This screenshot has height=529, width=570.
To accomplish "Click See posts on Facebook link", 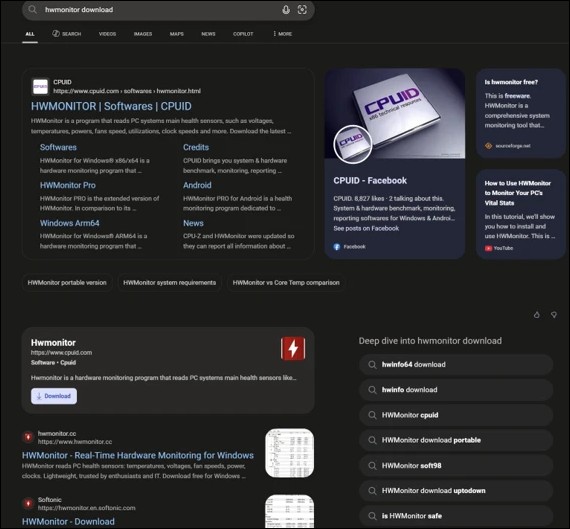I will [366, 228].
